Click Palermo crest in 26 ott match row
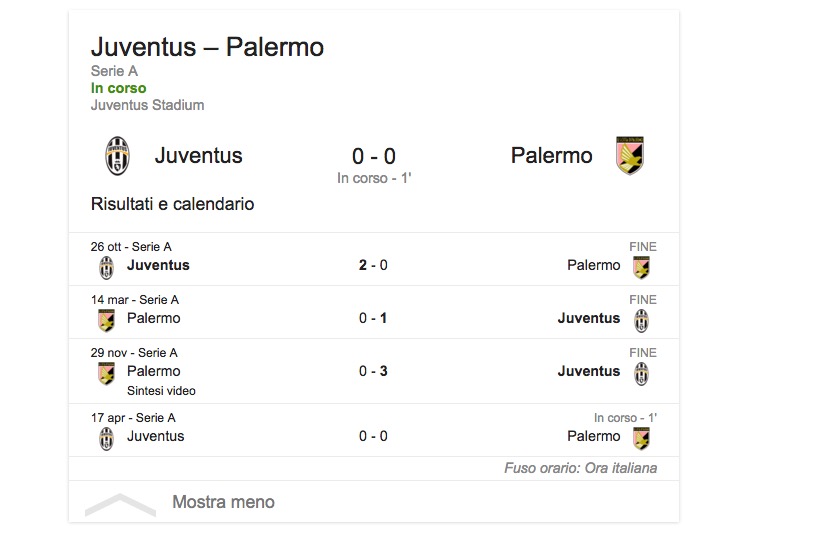 click(x=641, y=267)
